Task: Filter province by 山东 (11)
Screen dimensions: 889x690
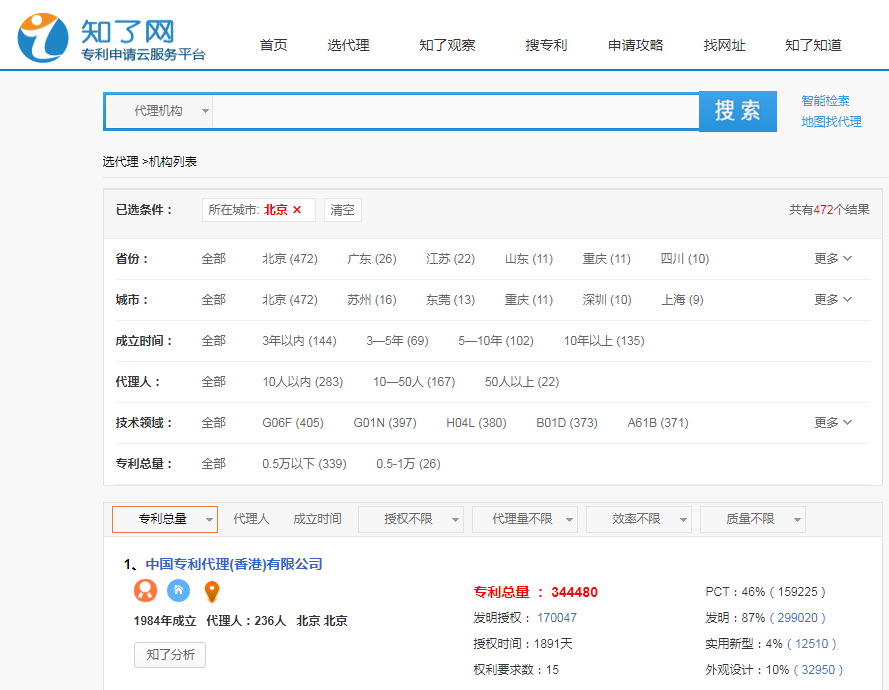Action: 528,259
